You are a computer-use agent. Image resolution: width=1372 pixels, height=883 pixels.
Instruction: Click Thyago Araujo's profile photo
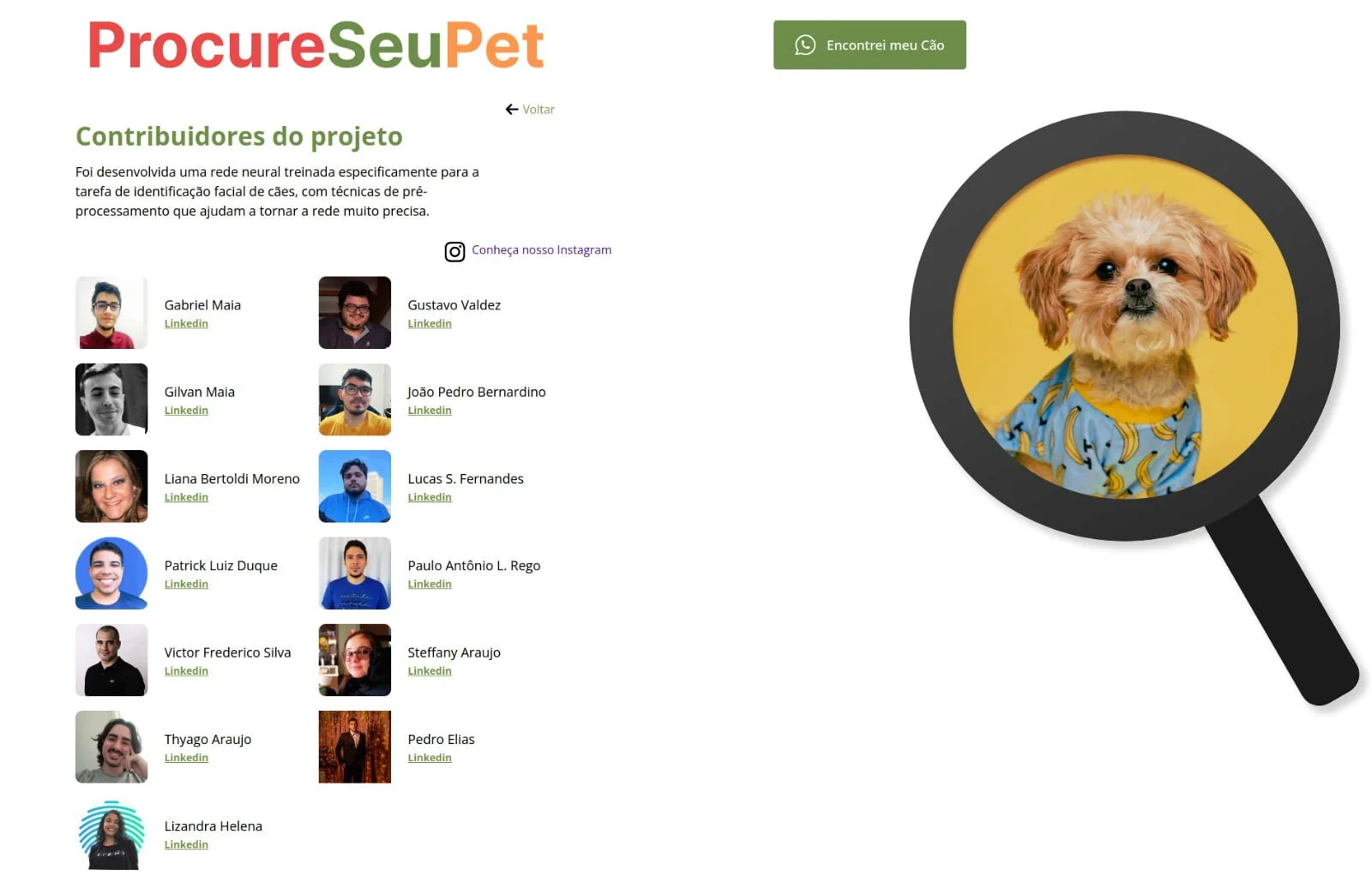click(111, 747)
